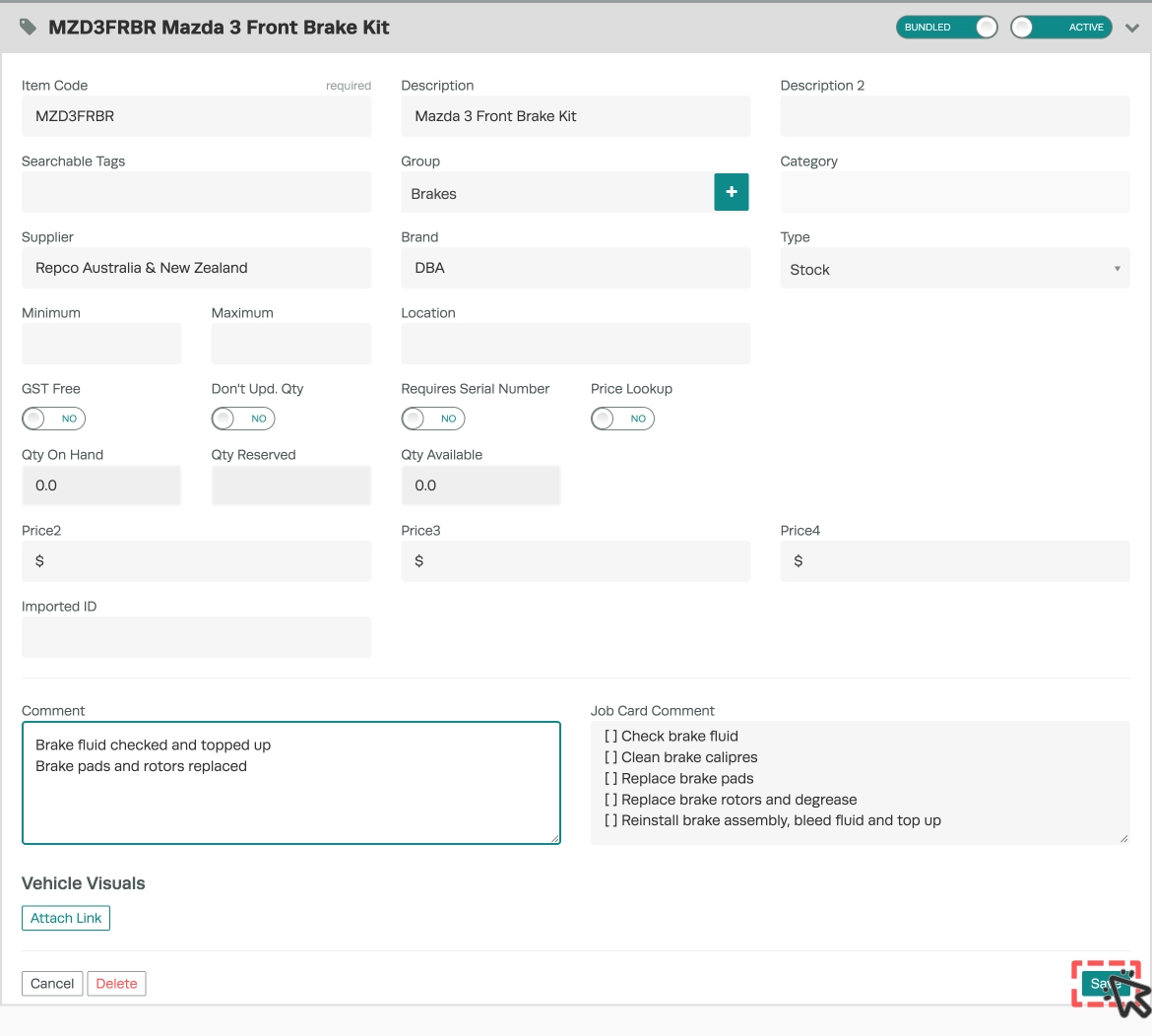Click the '[ ] Replace brake pads' line
1152x1036 pixels.
[678, 778]
